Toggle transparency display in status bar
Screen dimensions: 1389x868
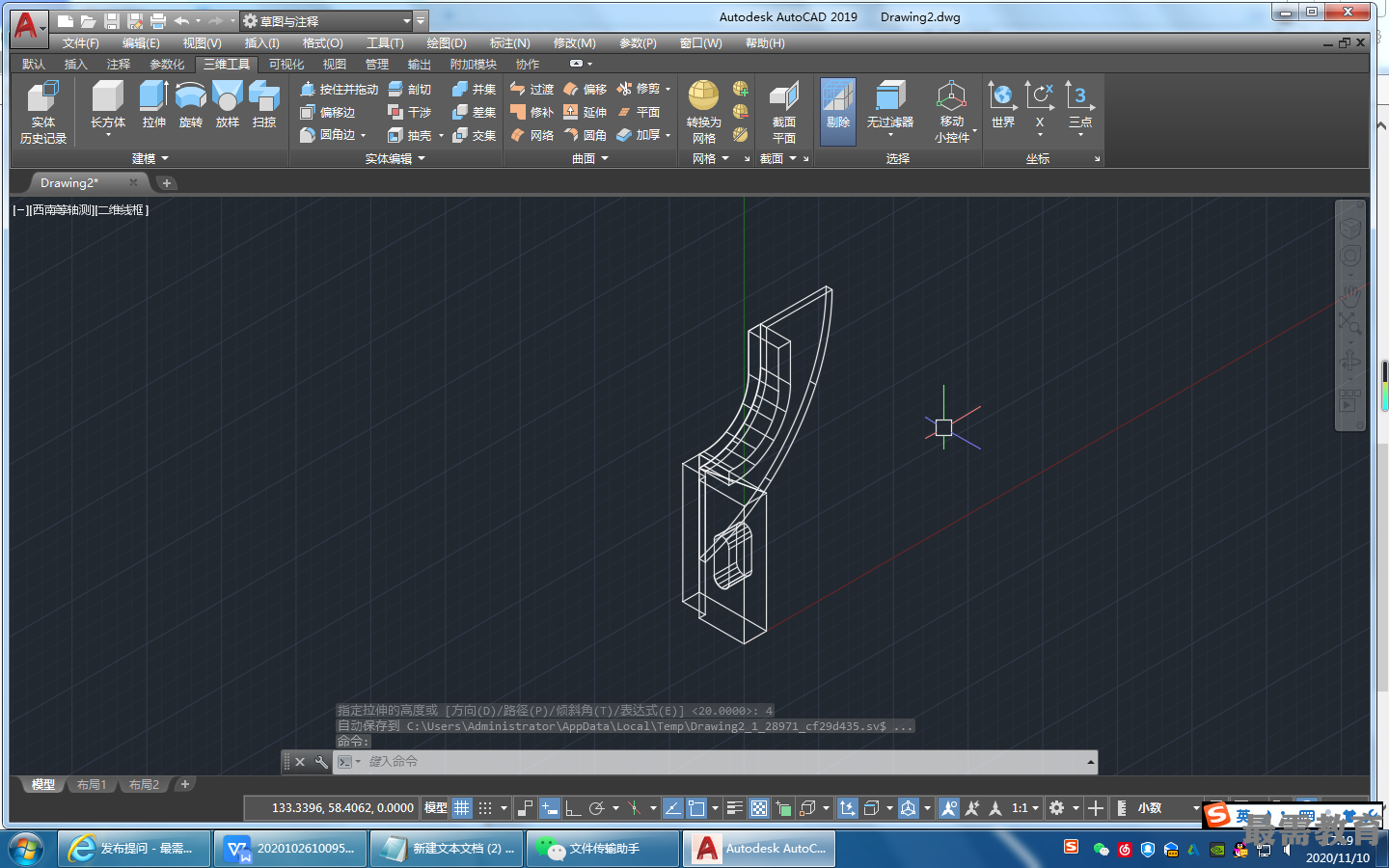[x=759, y=808]
